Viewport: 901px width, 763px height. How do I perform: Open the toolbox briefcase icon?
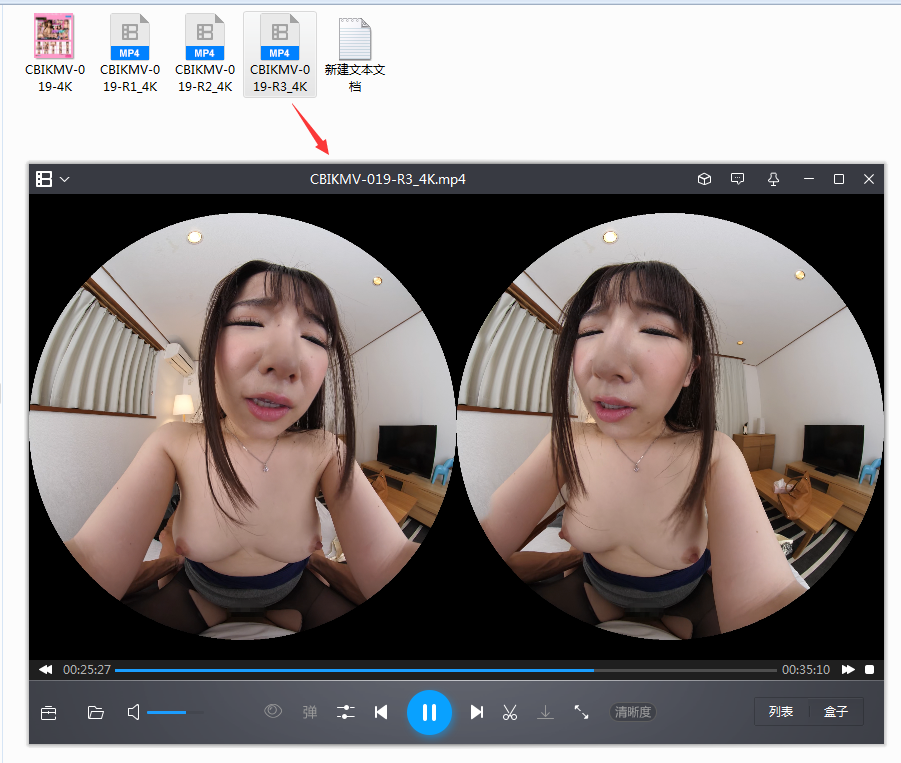[x=48, y=712]
